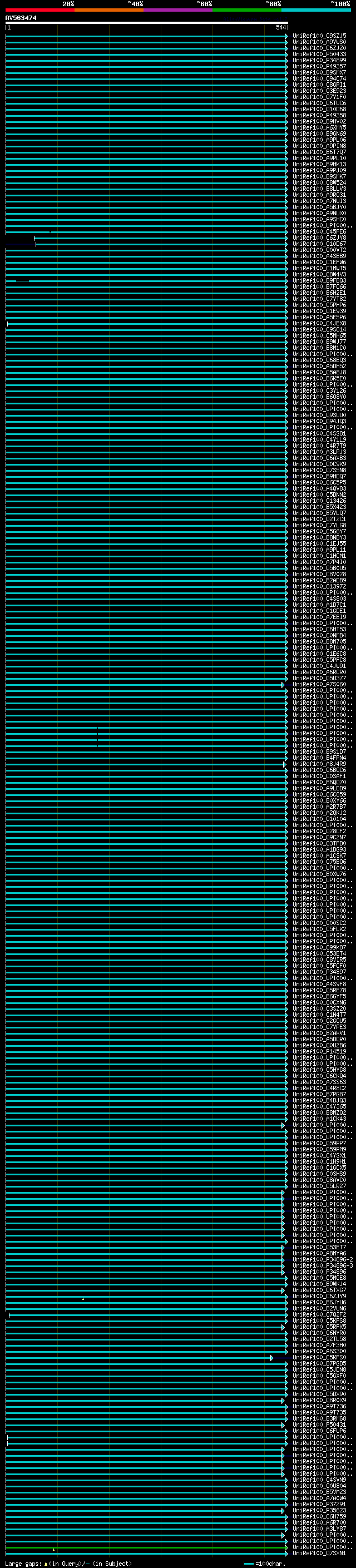Open the last hit UniRef100_Q7SXN1

click(319, 1554)
